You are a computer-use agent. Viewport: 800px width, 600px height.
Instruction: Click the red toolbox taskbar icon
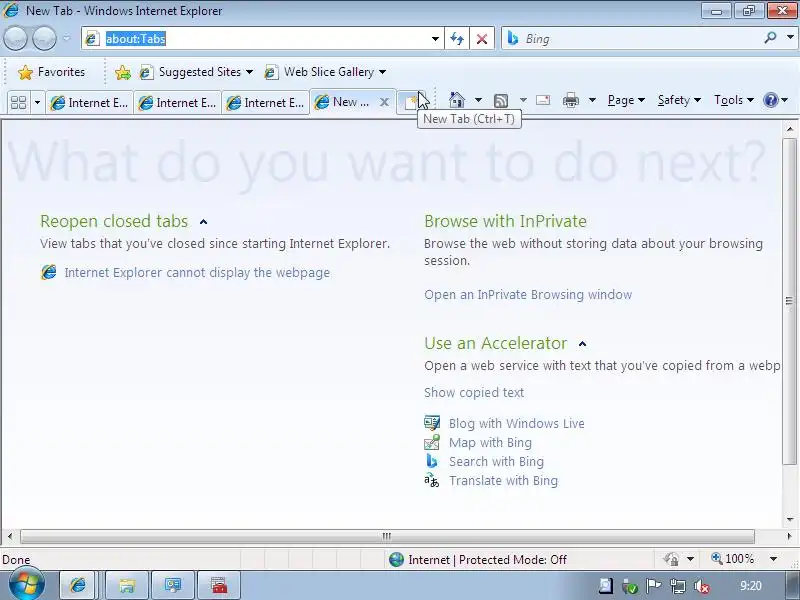[x=219, y=585]
